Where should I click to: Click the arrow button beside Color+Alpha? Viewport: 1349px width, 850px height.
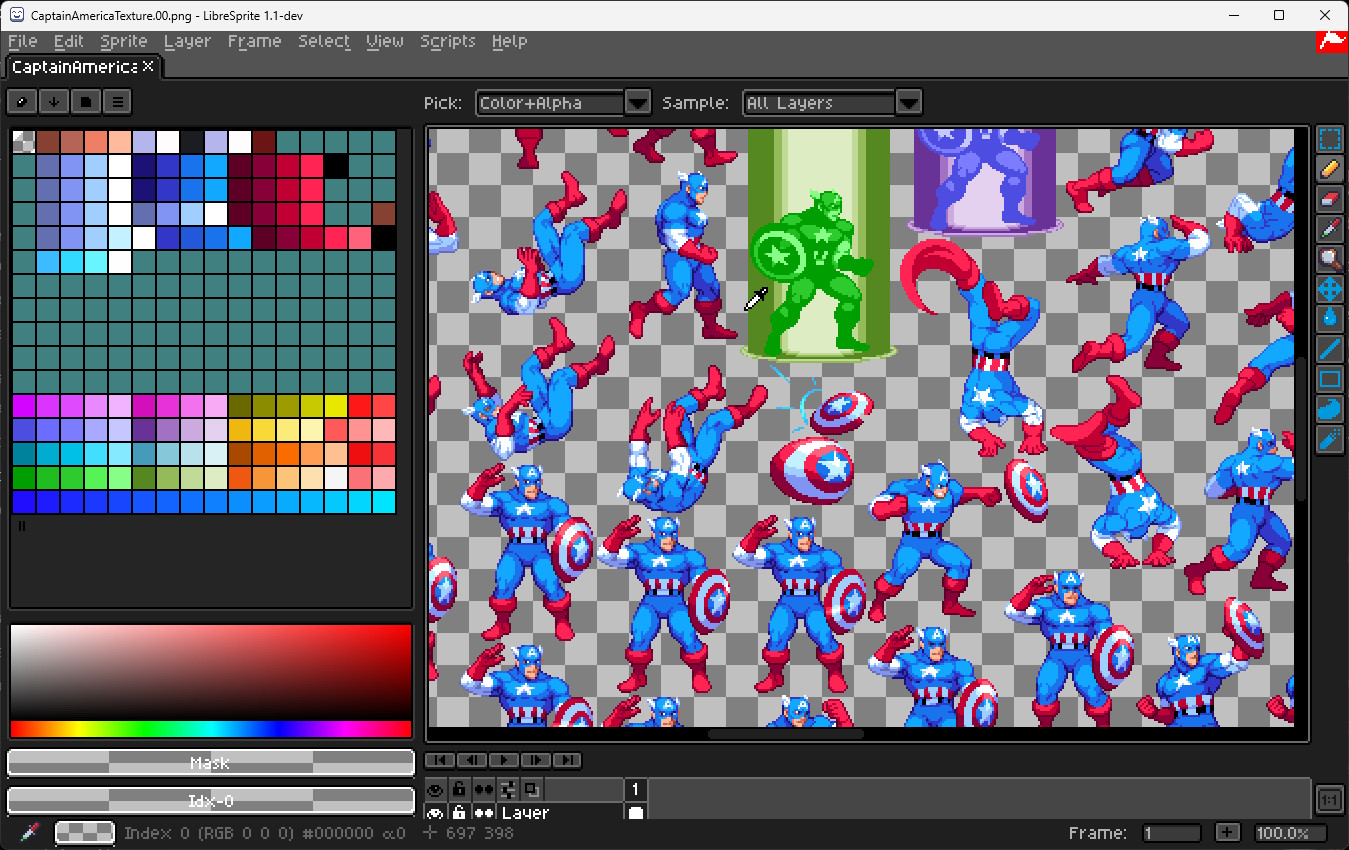tap(638, 102)
